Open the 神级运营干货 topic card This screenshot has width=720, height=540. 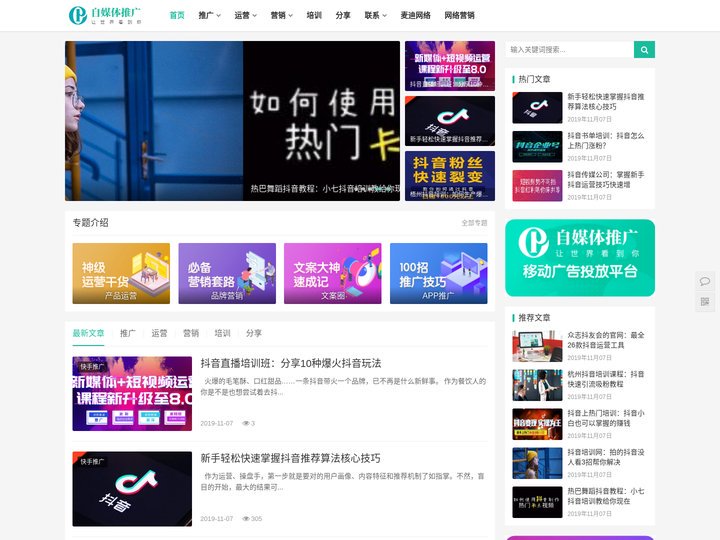pyautogui.click(x=121, y=273)
